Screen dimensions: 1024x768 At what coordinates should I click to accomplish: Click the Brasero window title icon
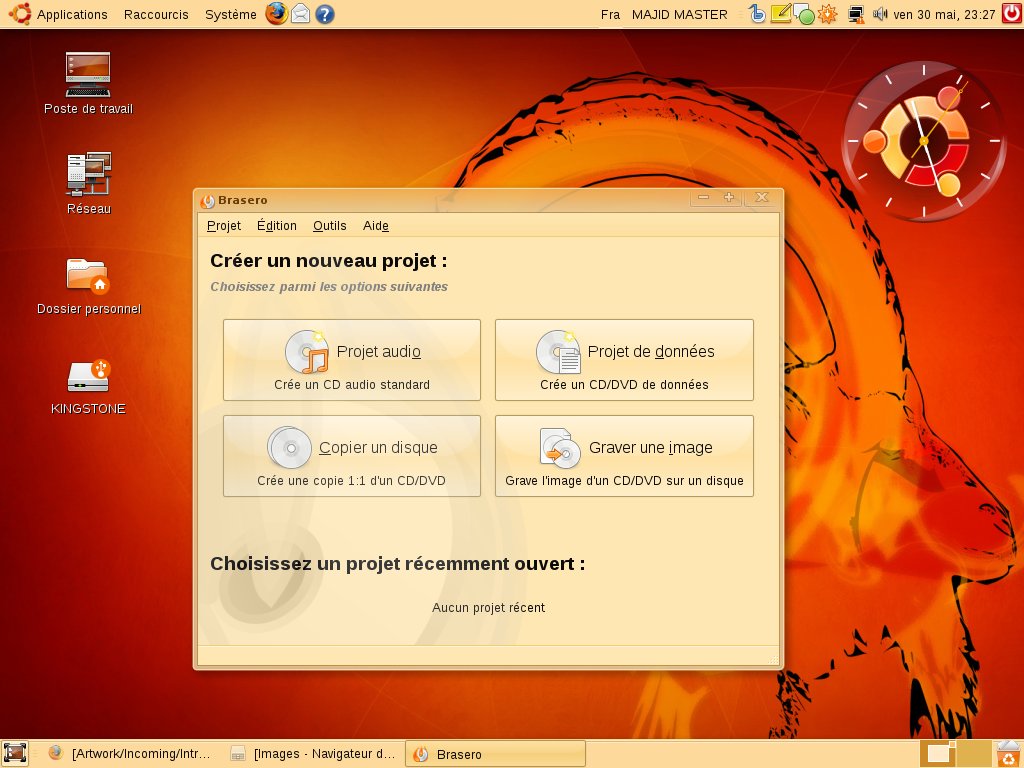[x=208, y=200]
